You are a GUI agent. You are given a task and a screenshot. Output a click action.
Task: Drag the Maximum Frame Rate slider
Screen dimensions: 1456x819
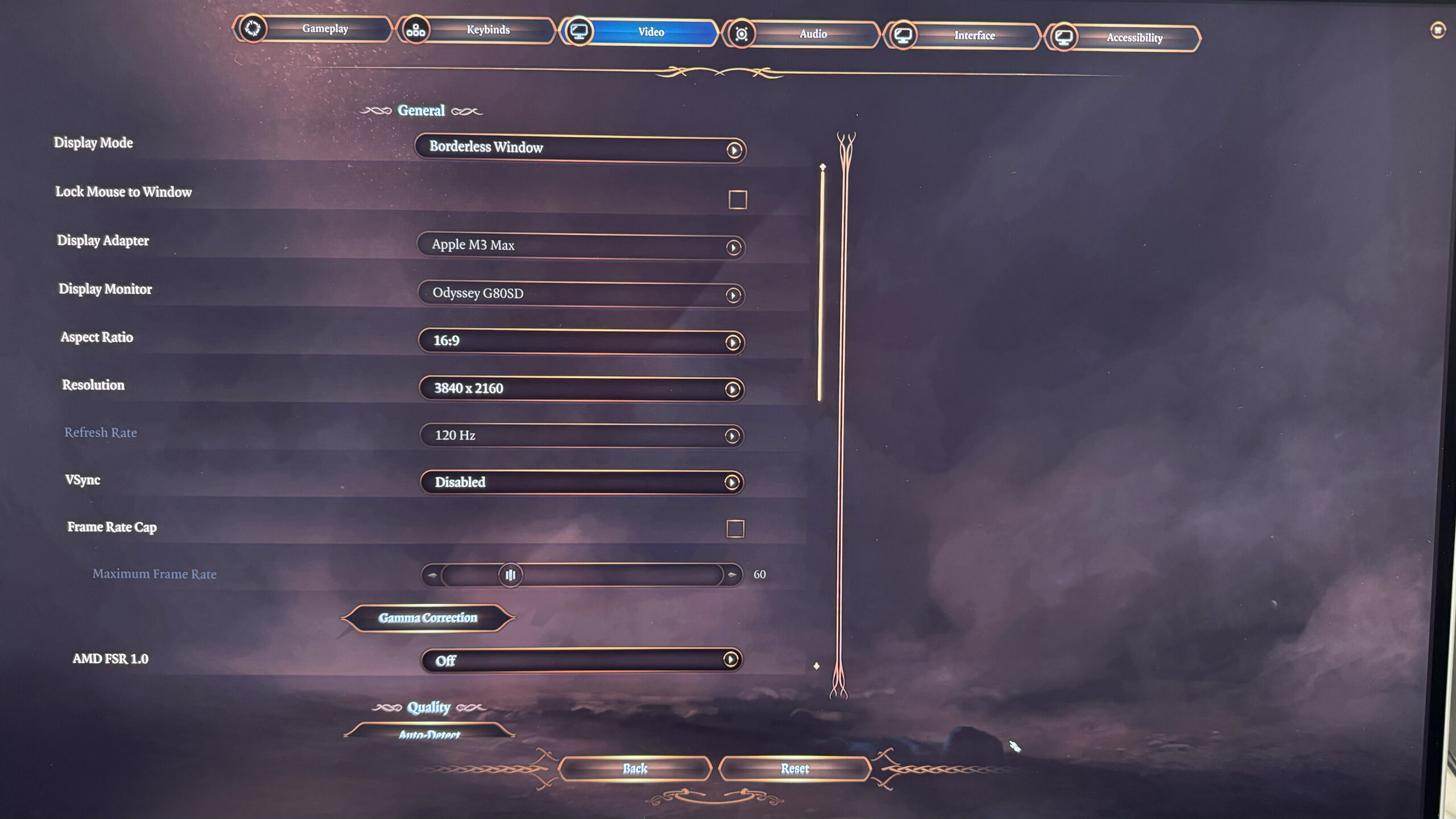510,574
